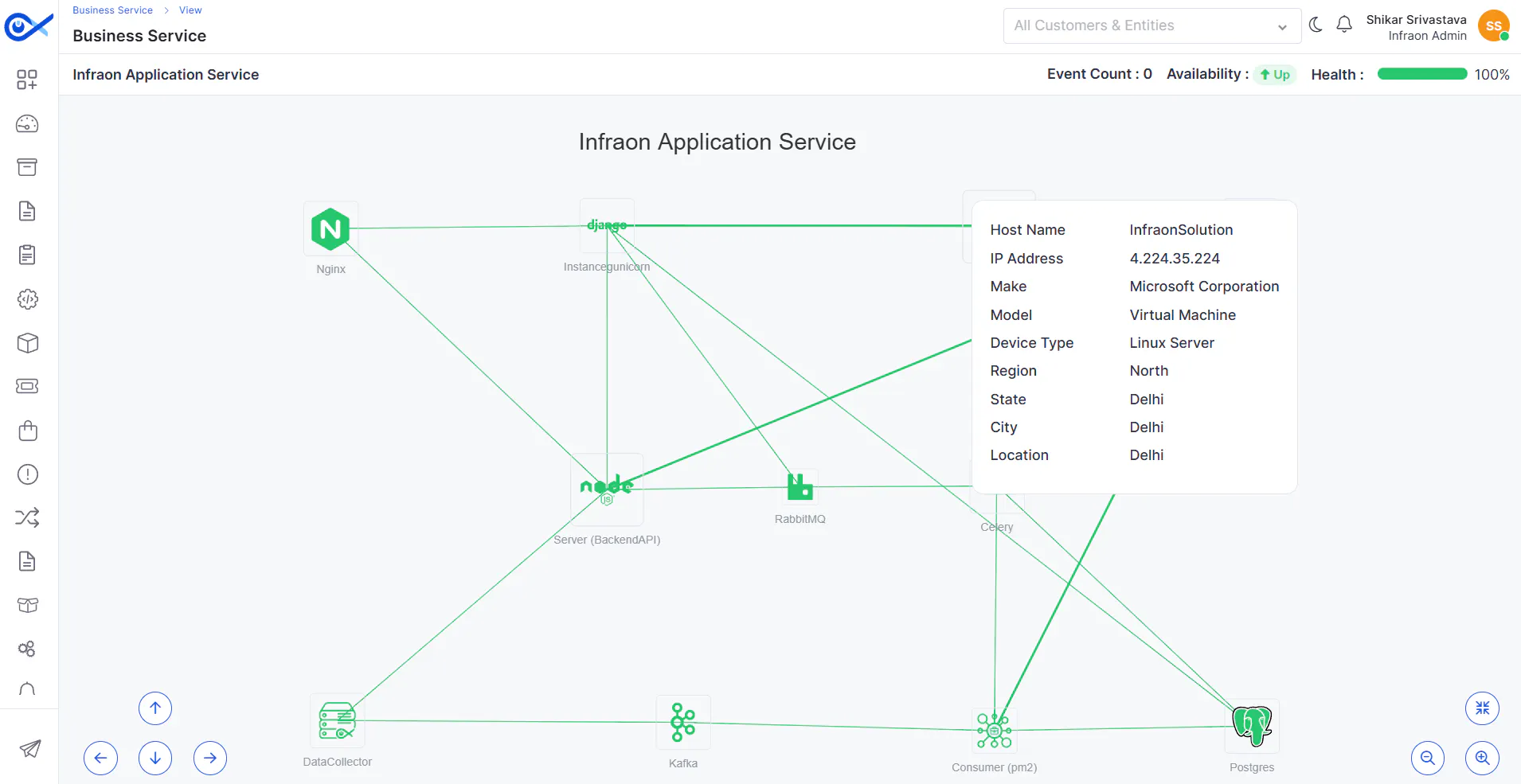Select the Kafka node icon

pyautogui.click(x=682, y=723)
